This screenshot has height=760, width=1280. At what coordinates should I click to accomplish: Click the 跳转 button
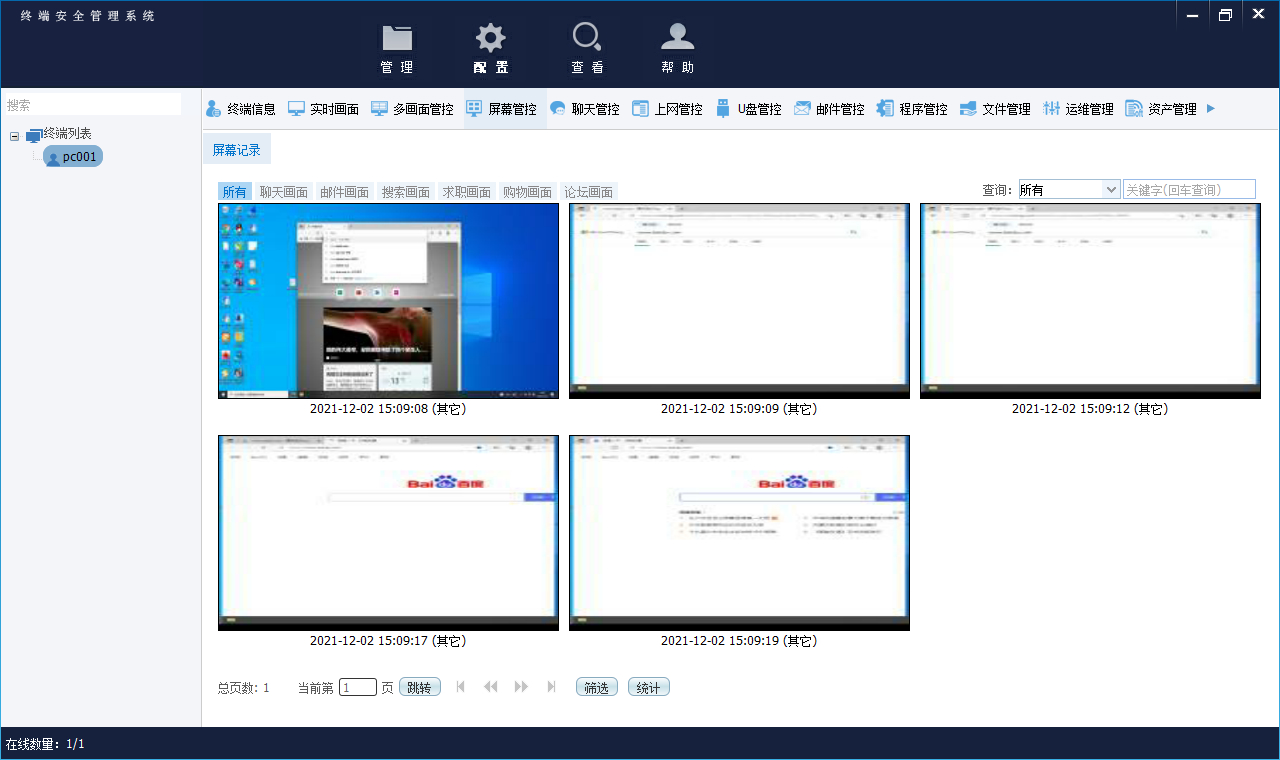419,688
